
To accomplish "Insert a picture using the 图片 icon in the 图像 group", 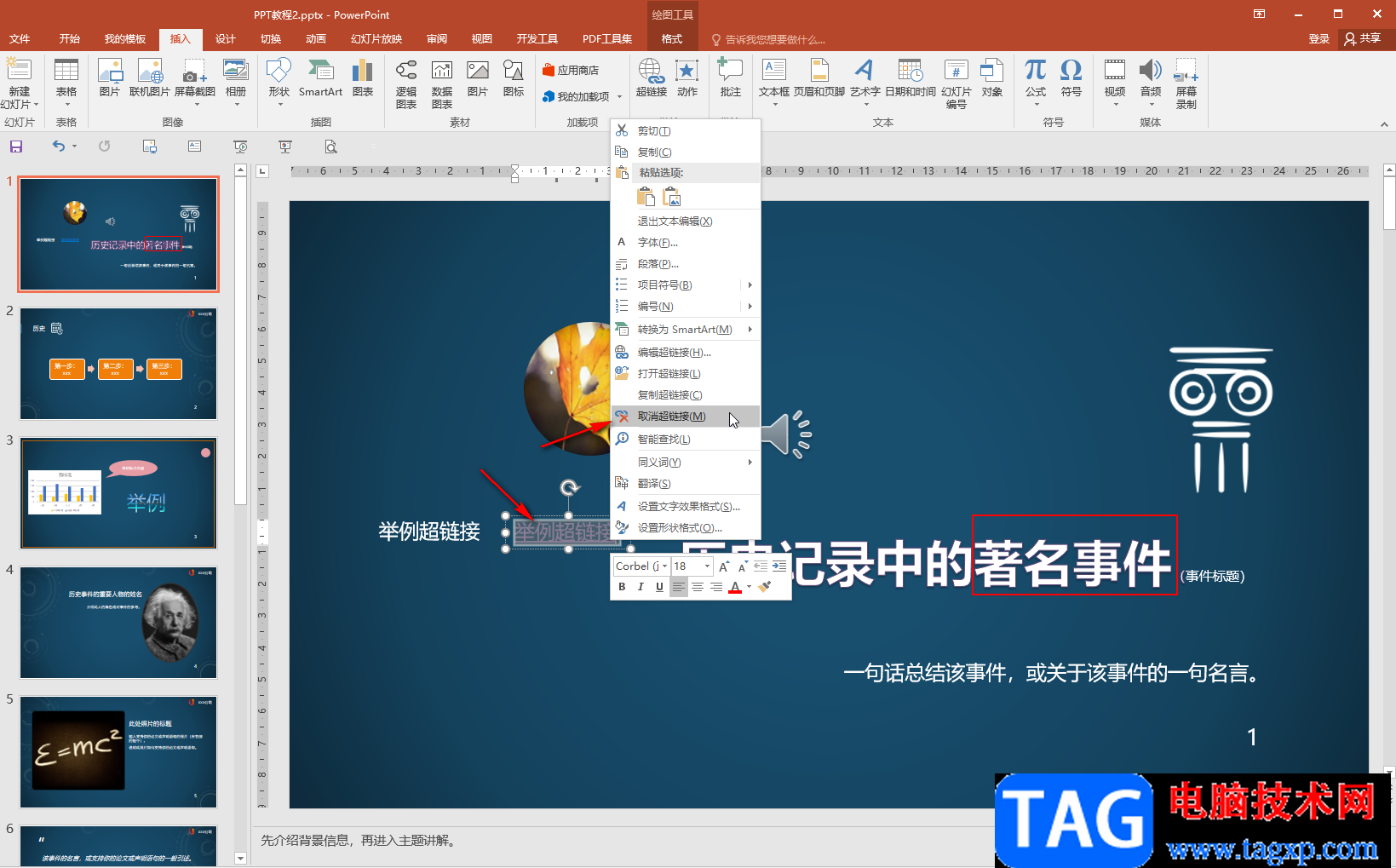I will pos(110,78).
